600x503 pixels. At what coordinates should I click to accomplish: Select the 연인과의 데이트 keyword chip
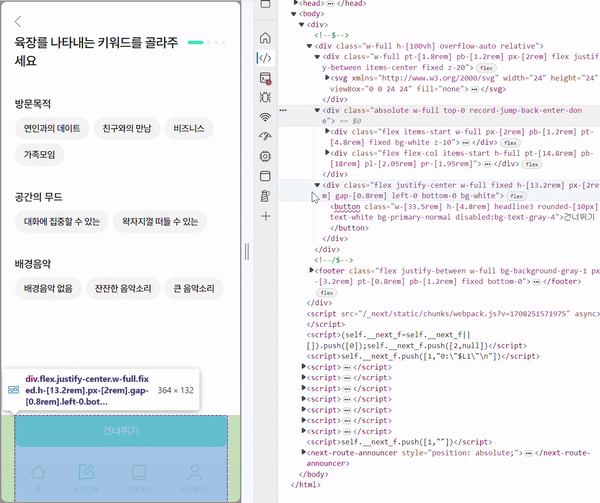52,128
